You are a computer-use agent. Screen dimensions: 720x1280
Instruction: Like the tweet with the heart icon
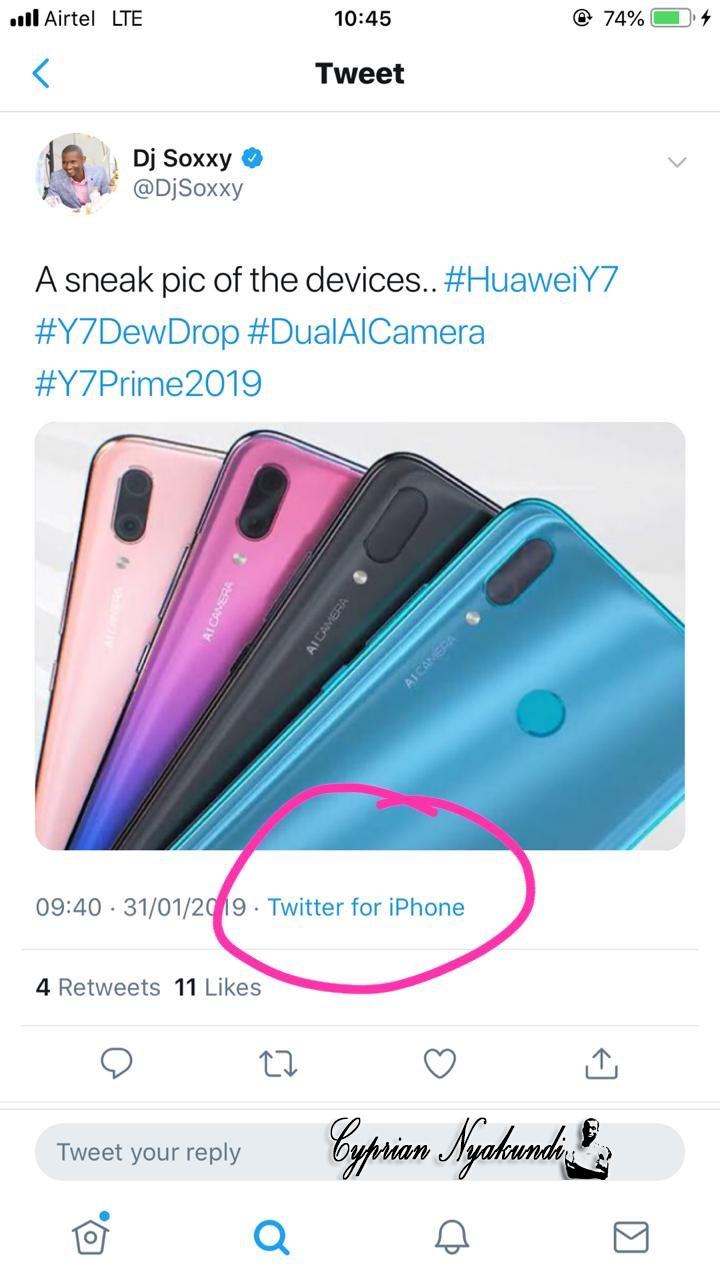coord(440,1064)
